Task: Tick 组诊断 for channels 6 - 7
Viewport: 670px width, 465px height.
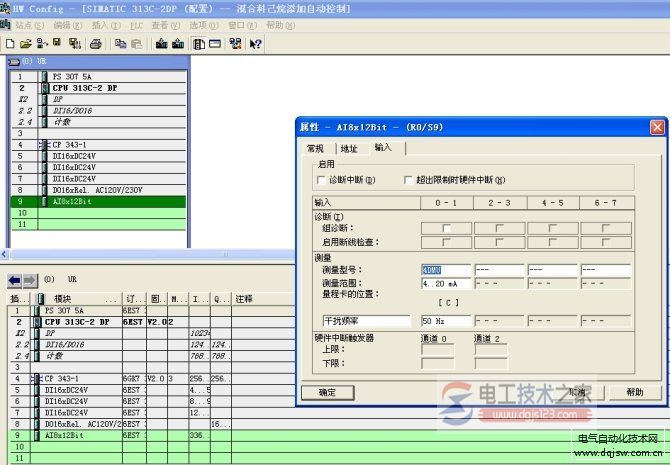Action: point(605,229)
